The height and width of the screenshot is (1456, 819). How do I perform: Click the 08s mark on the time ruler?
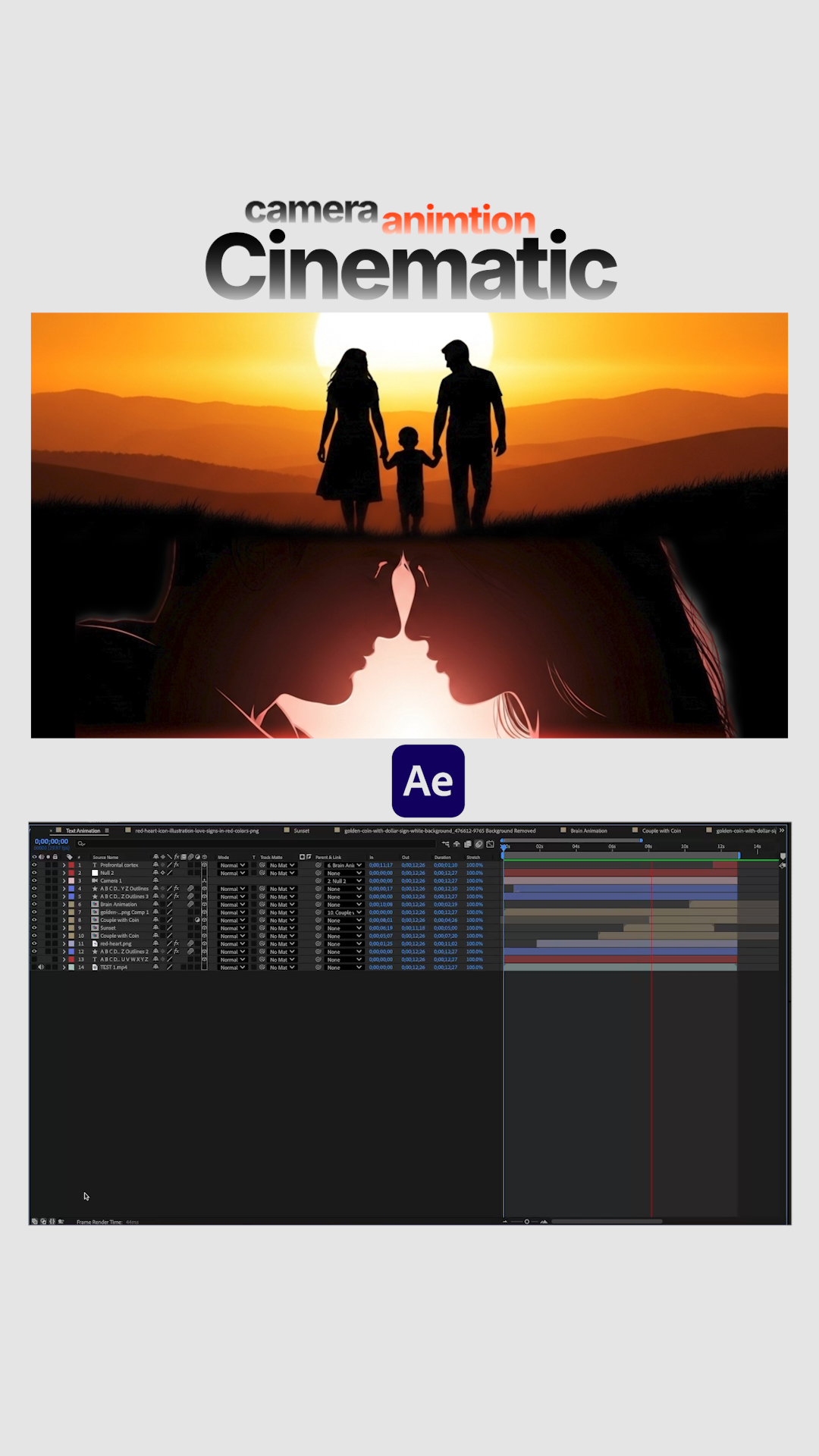648,846
